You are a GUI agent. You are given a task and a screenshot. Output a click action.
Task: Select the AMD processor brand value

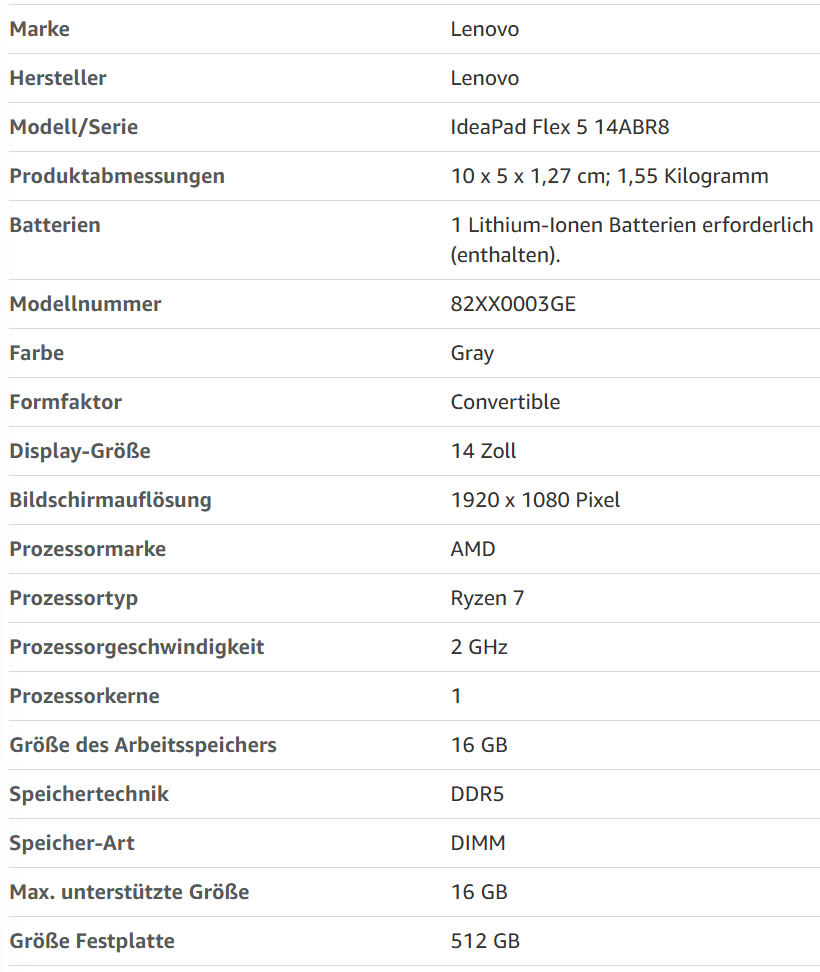(473, 549)
